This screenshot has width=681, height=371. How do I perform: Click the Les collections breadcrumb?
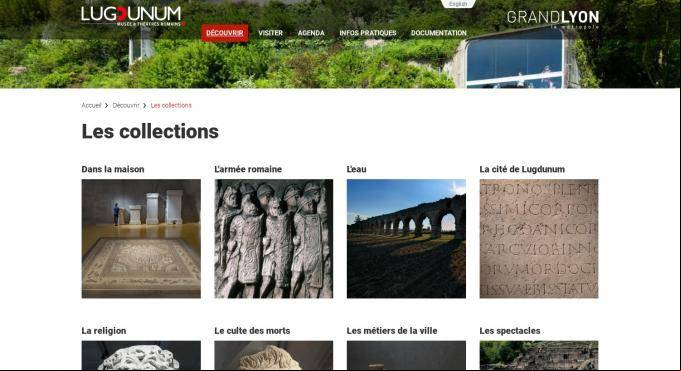171,106
